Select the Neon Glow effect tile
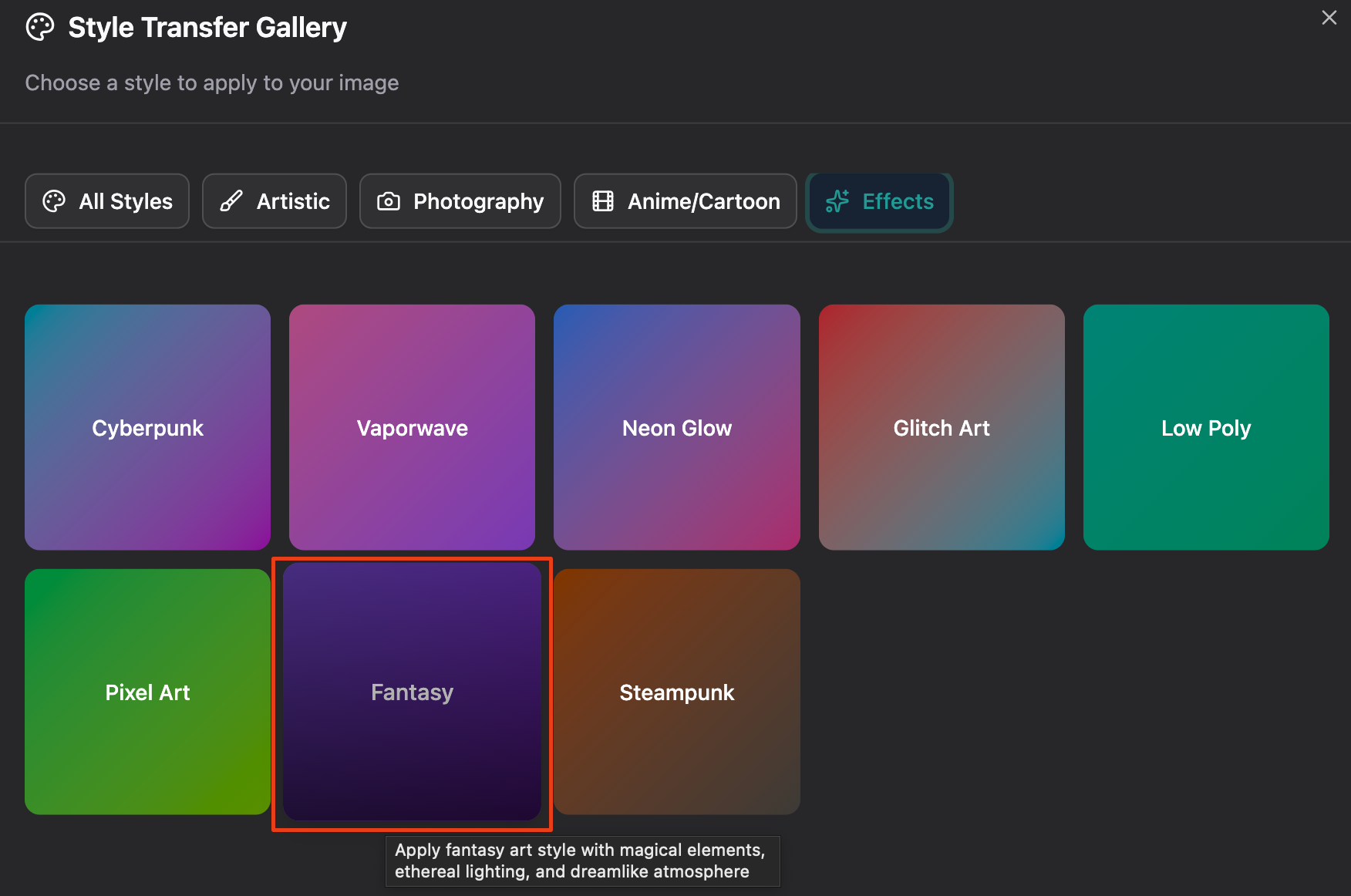The height and width of the screenshot is (896, 1351). pos(676,427)
